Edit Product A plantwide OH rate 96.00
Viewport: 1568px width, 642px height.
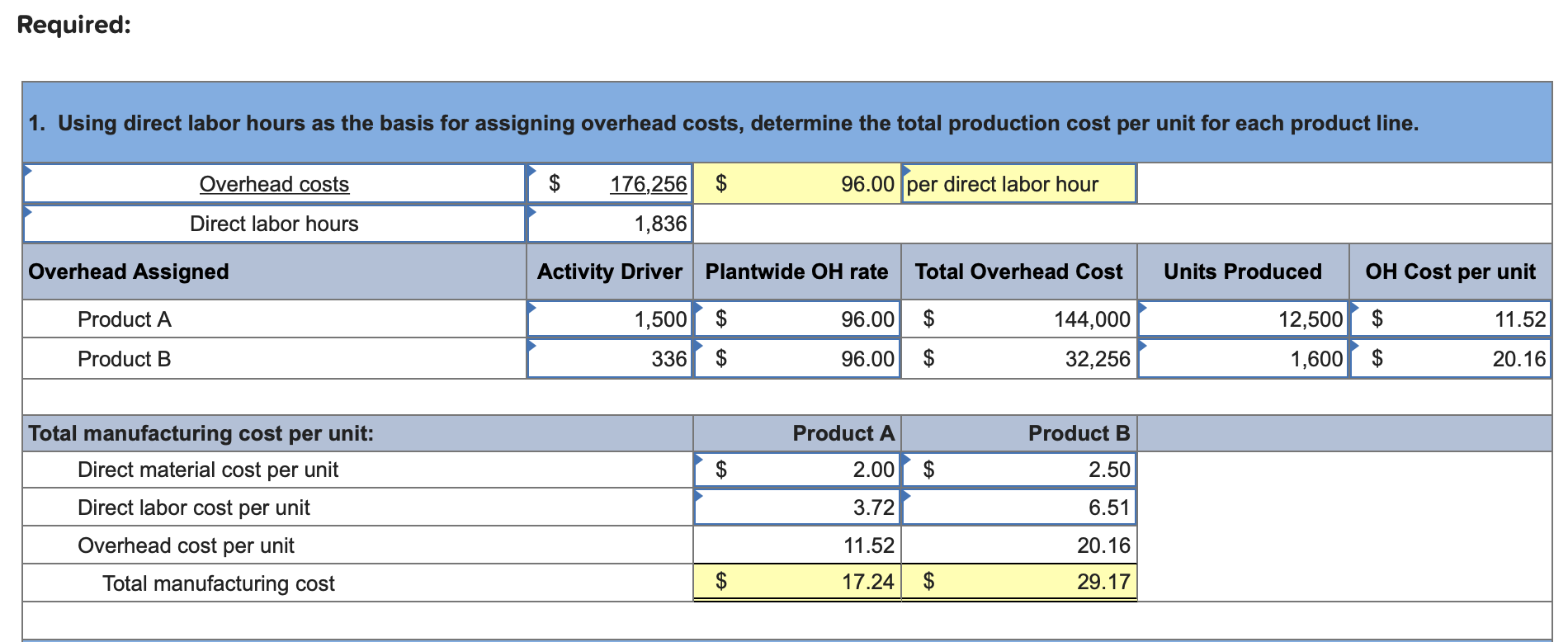(x=797, y=319)
